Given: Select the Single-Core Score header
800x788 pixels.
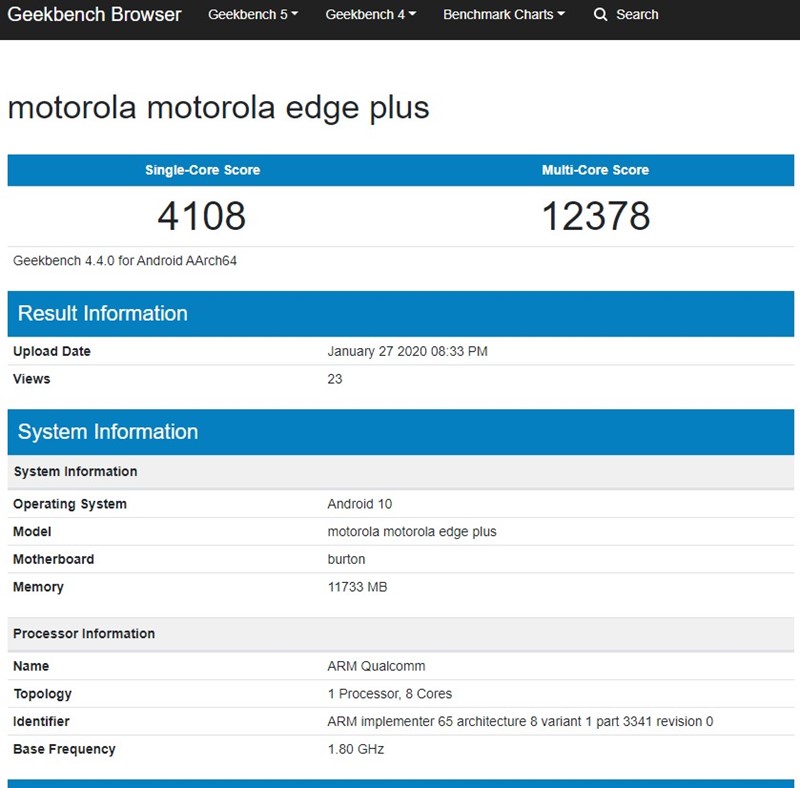Looking at the screenshot, I should [x=202, y=170].
